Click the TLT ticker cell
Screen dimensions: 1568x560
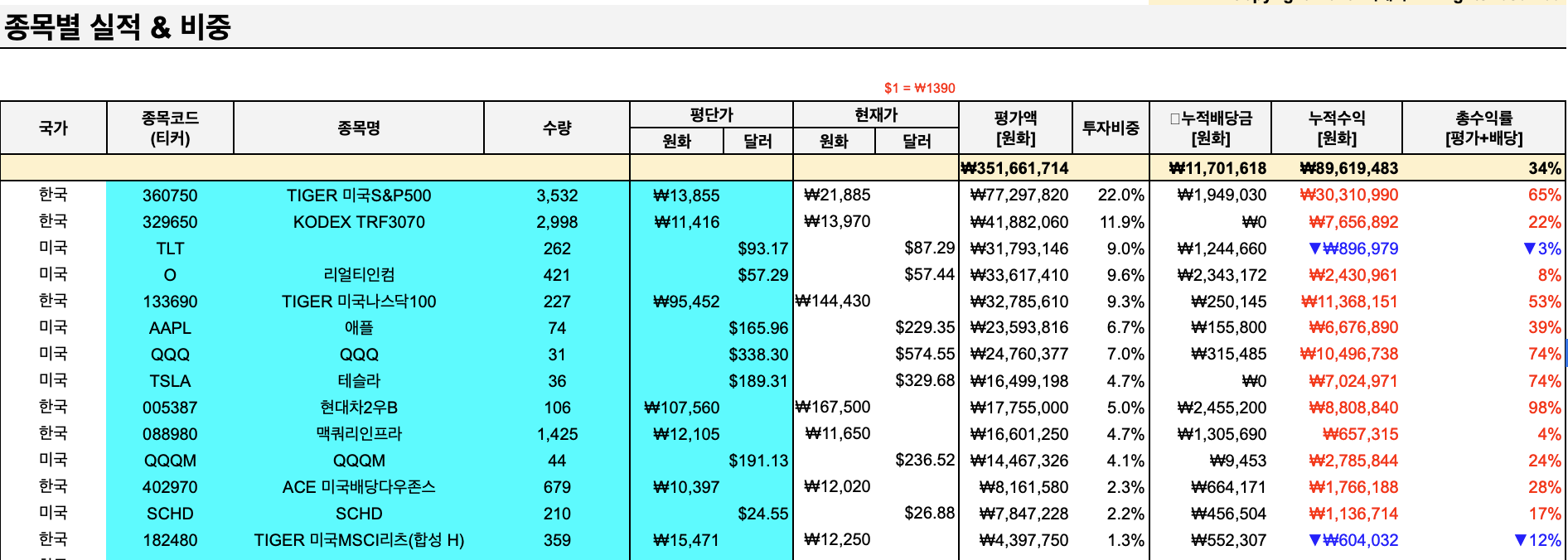[170, 249]
